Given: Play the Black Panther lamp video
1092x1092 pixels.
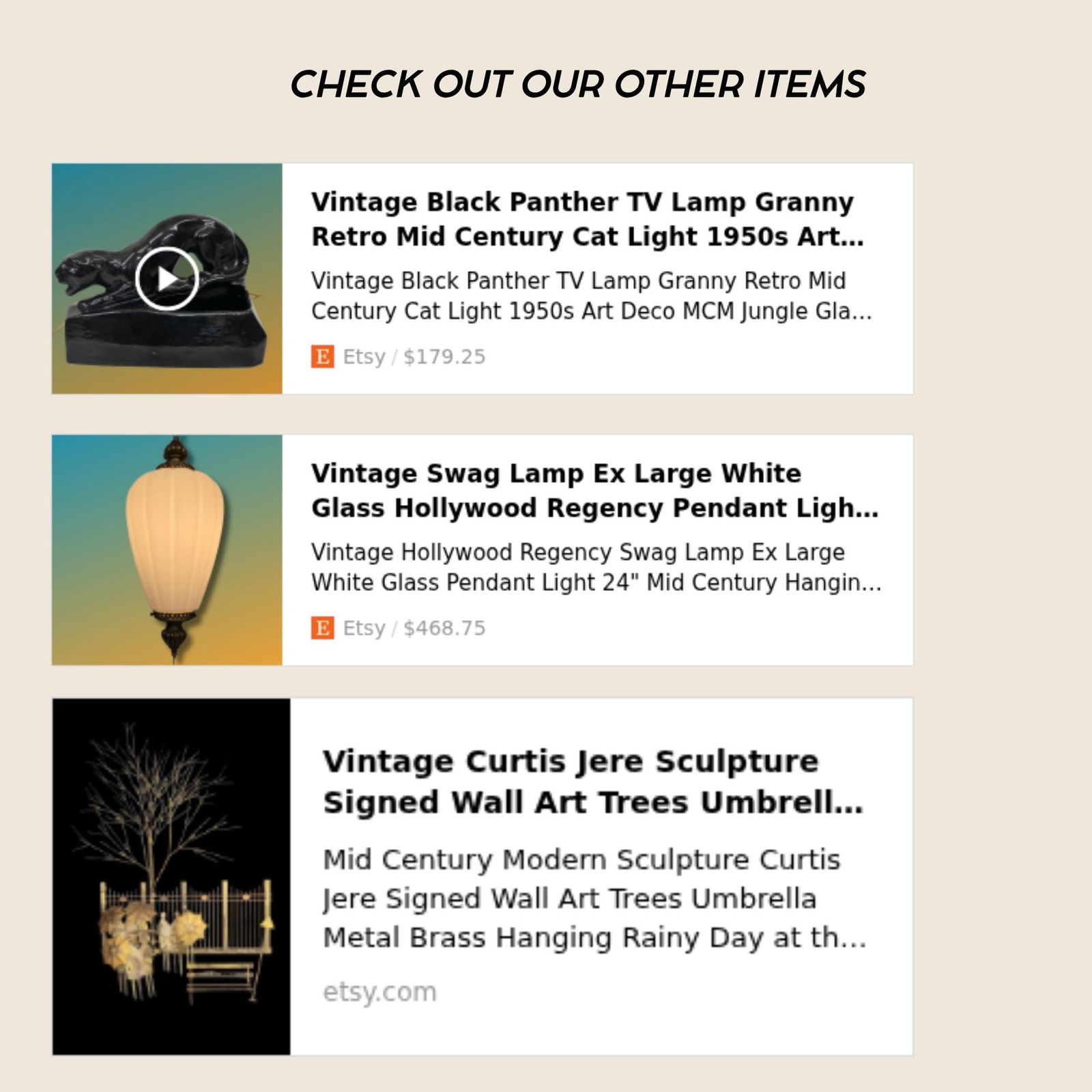Looking at the screenshot, I should pyautogui.click(x=167, y=278).
